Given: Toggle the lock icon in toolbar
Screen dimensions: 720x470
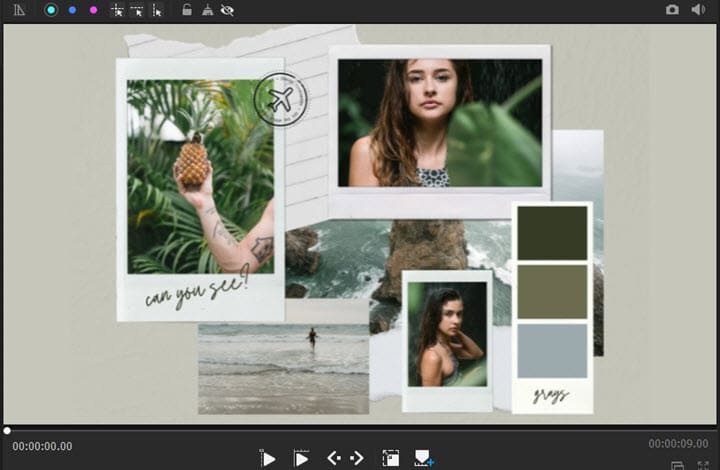Looking at the screenshot, I should click(x=186, y=10).
